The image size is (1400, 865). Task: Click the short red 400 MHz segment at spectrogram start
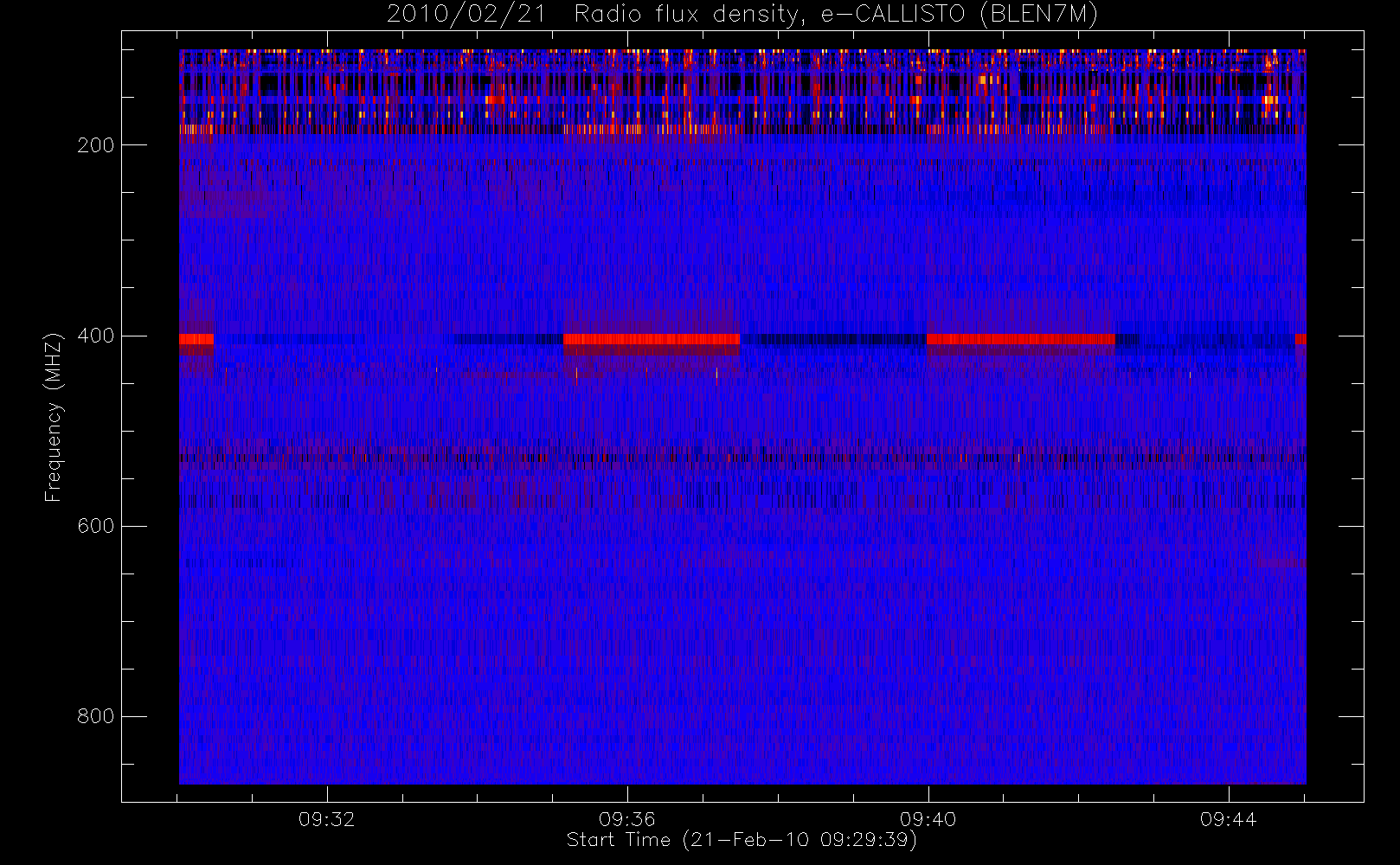click(x=196, y=339)
